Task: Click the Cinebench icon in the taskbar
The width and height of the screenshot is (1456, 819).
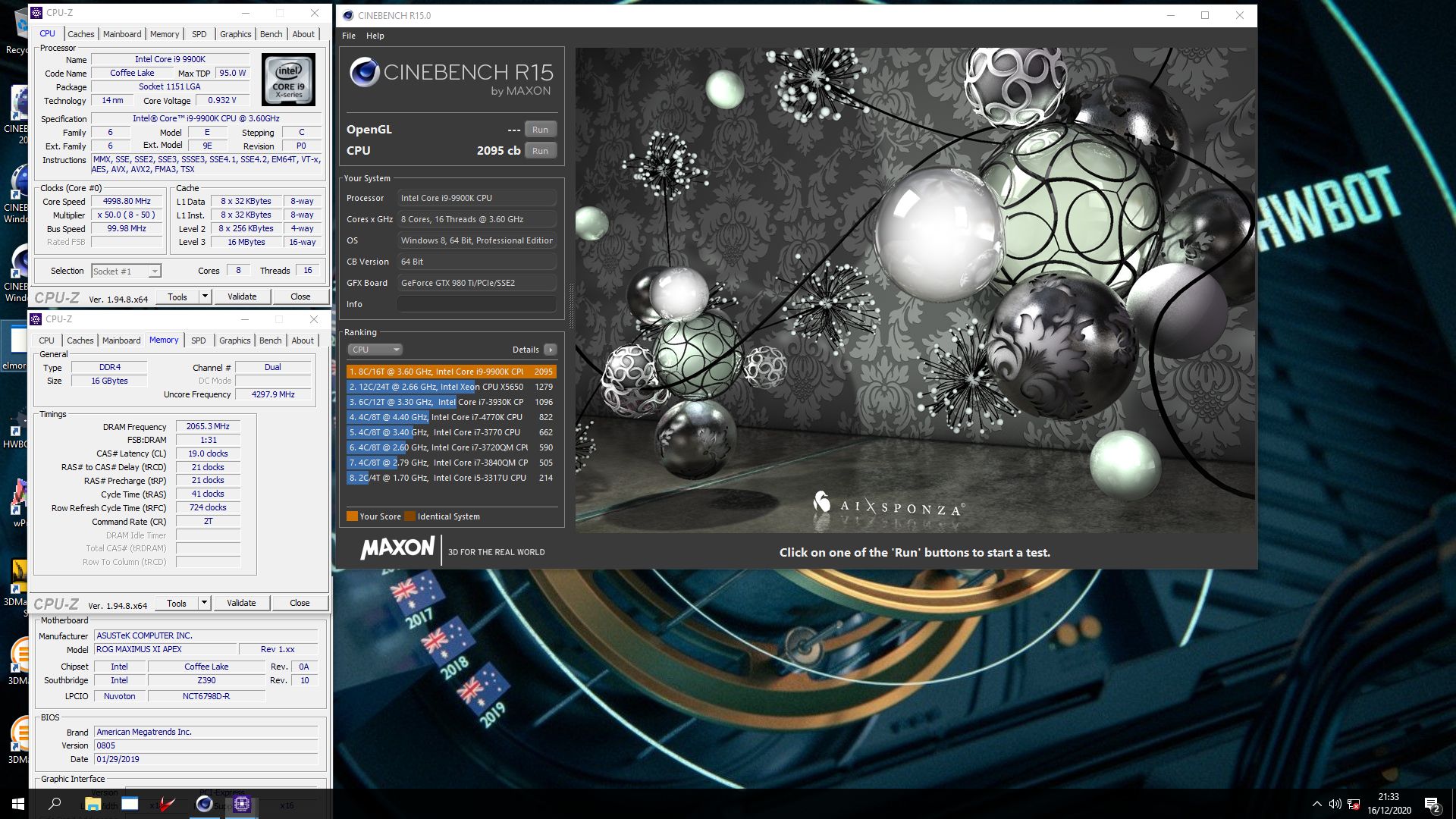Action: tap(204, 804)
